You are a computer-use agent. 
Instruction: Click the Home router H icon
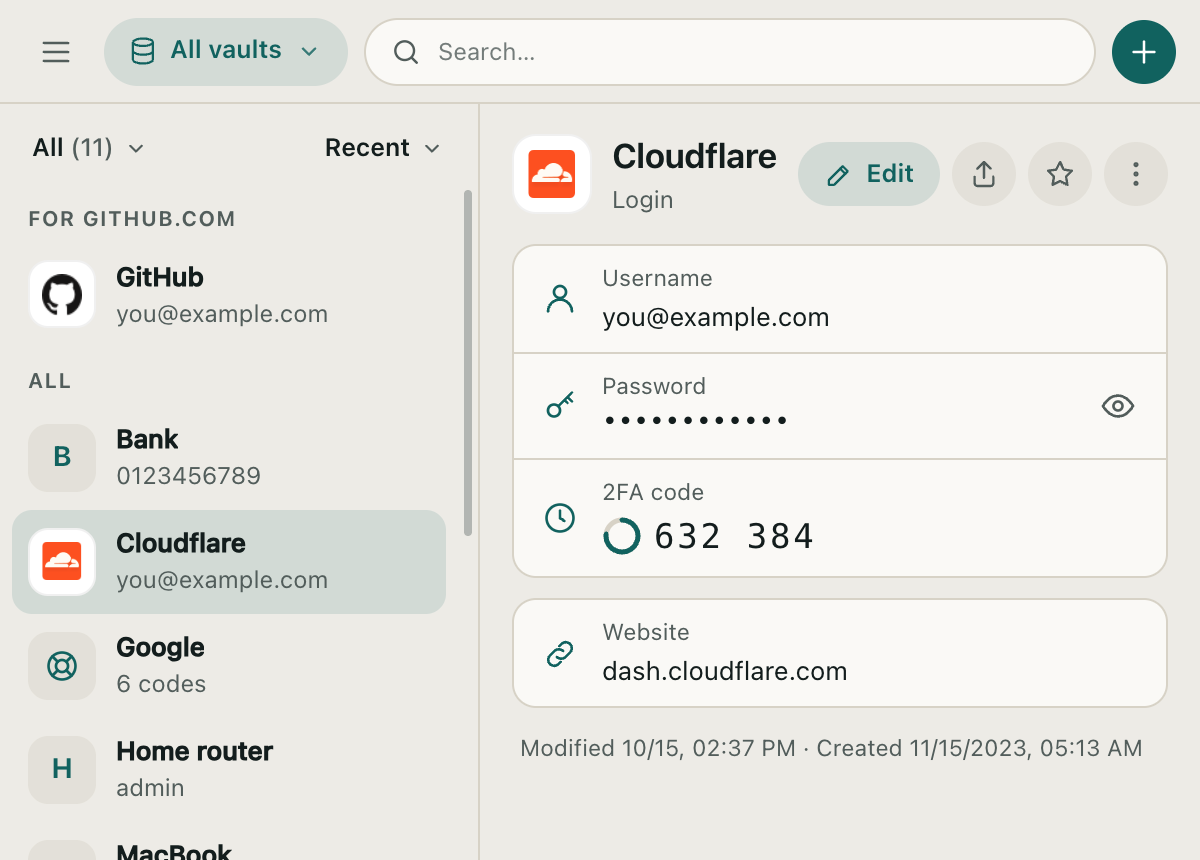click(x=62, y=770)
